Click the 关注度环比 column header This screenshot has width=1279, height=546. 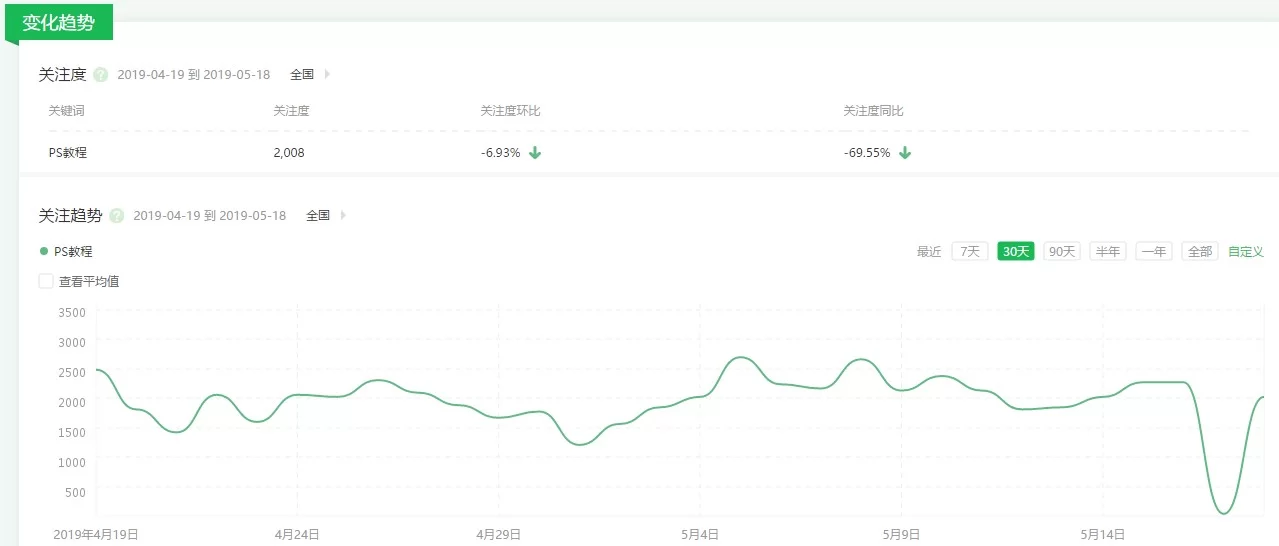[510, 111]
